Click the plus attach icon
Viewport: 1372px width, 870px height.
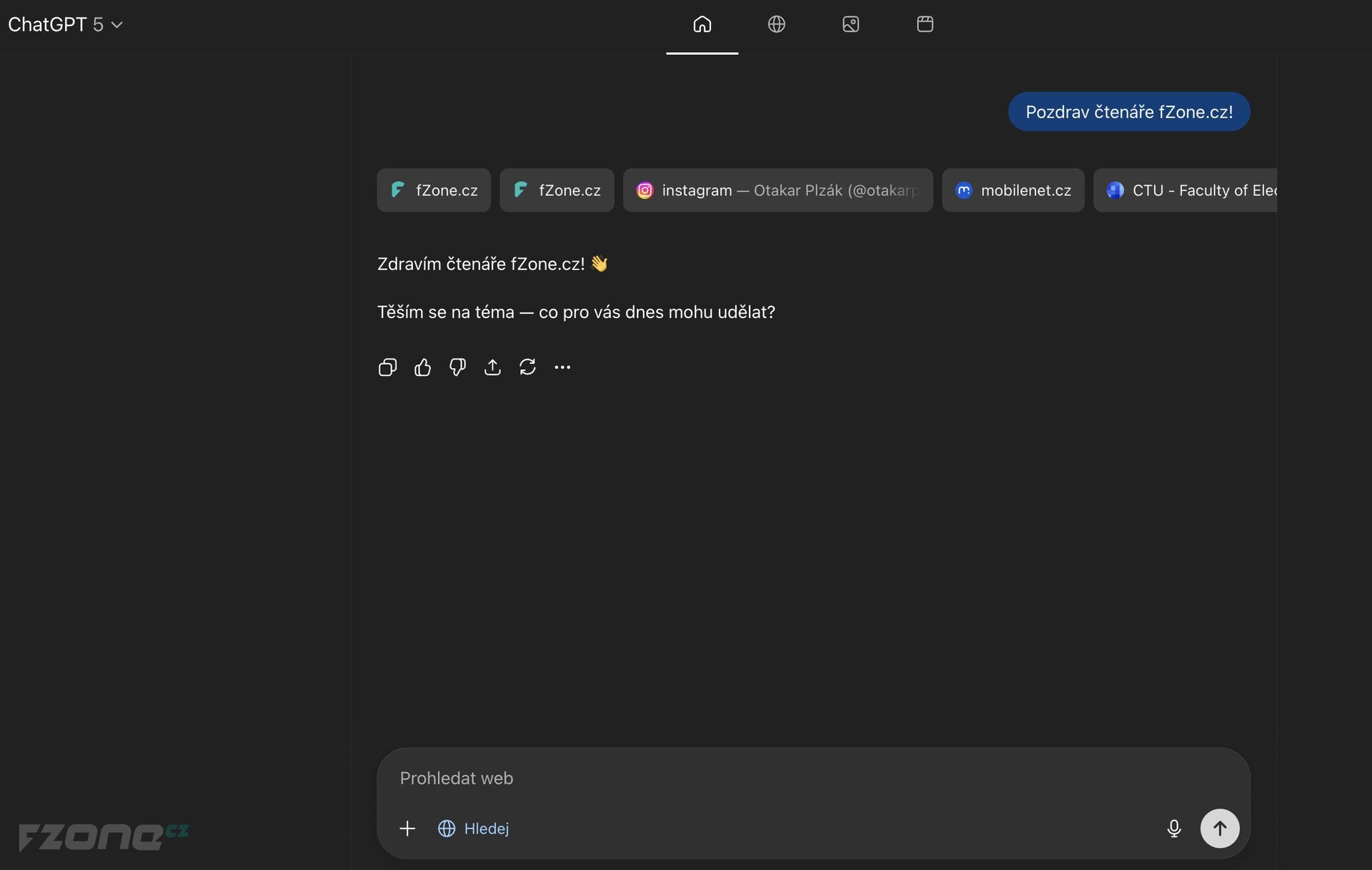(x=407, y=829)
